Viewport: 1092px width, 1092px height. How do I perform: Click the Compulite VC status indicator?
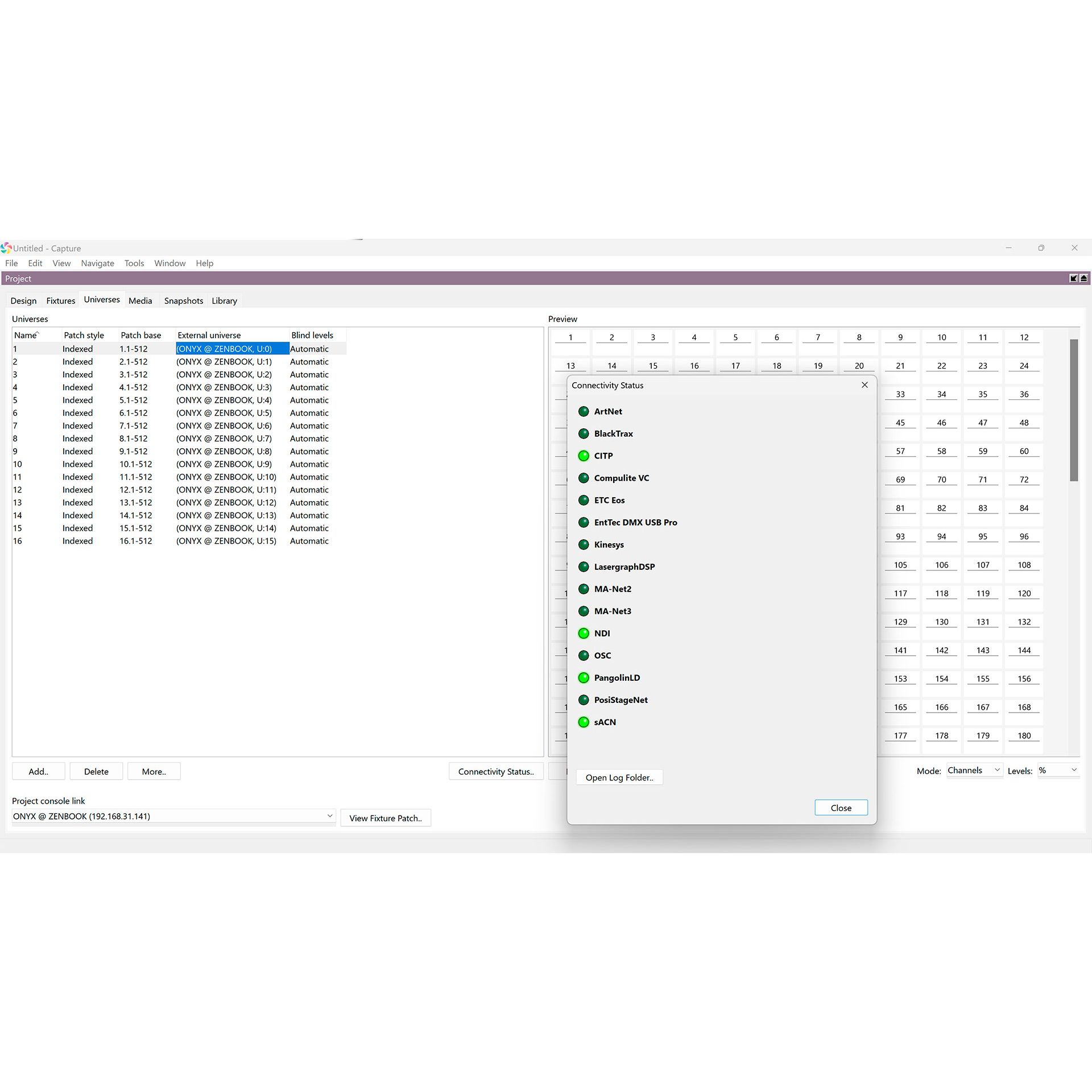click(583, 478)
